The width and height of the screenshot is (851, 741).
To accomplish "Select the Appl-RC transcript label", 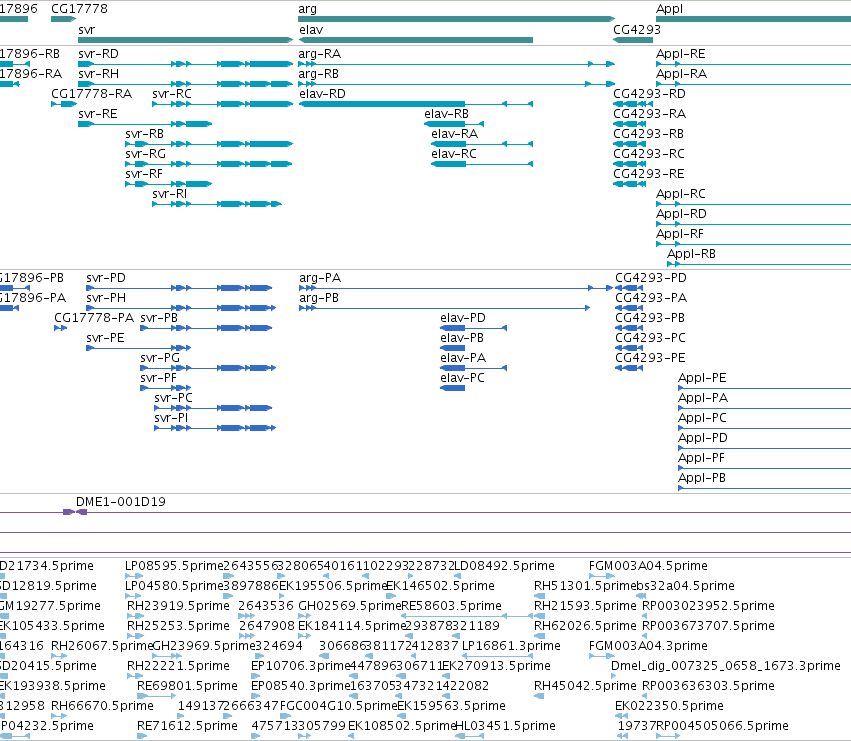I will click(x=681, y=194).
